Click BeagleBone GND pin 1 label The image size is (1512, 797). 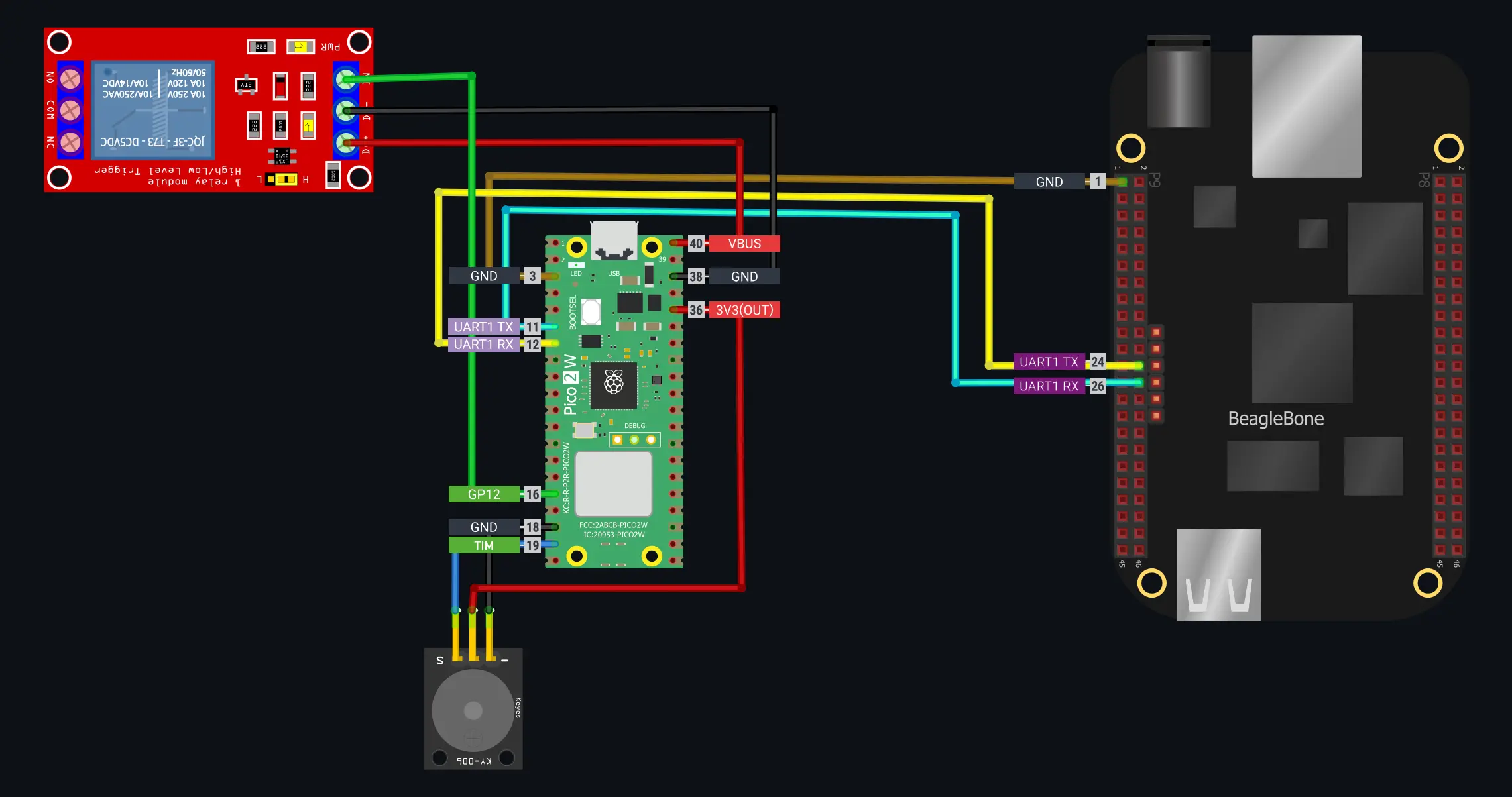click(1049, 182)
